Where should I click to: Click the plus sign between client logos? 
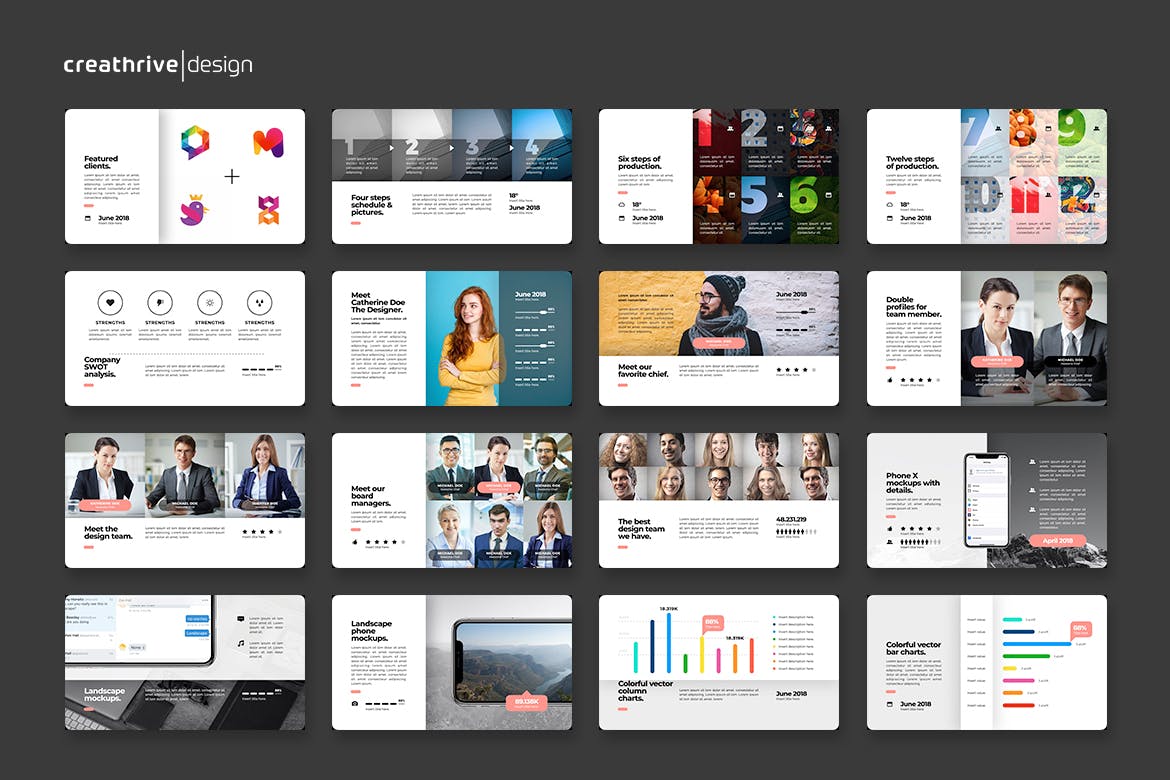pos(232,176)
